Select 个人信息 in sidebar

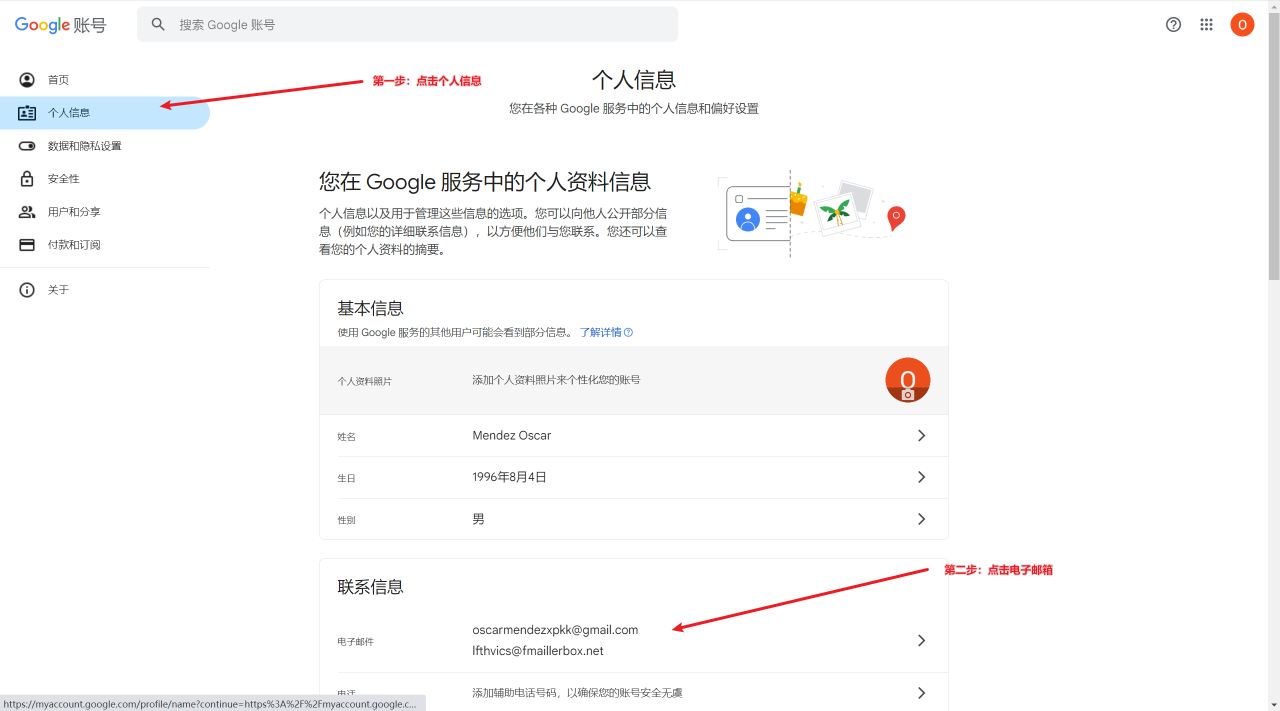[69, 113]
